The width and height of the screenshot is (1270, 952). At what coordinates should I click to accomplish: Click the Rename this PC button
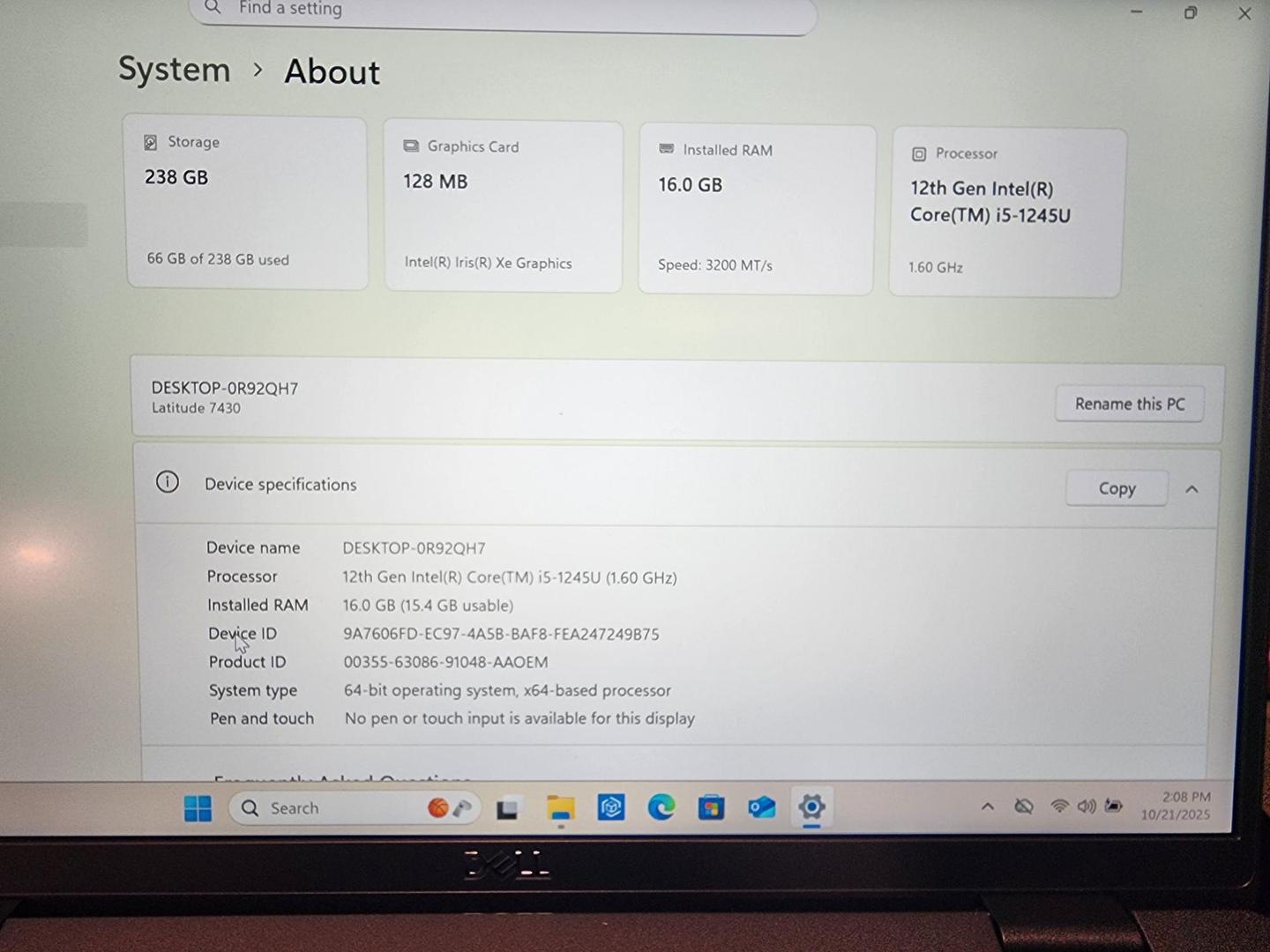pos(1129,404)
